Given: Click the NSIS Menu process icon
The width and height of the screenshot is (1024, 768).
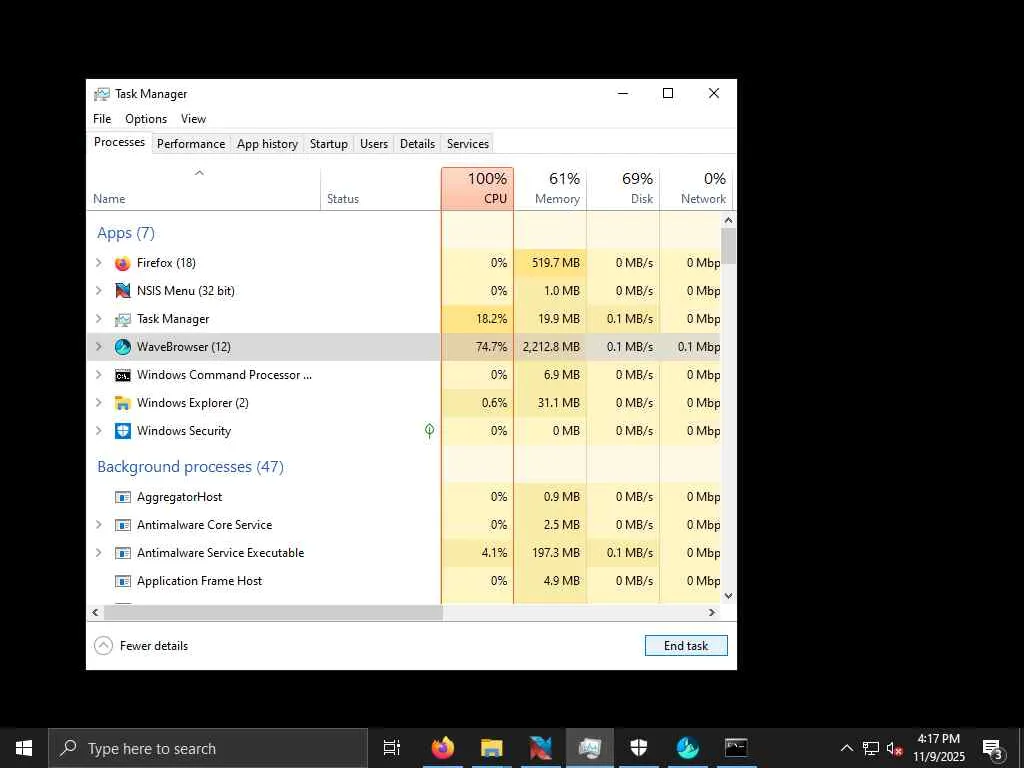Looking at the screenshot, I should tap(122, 291).
